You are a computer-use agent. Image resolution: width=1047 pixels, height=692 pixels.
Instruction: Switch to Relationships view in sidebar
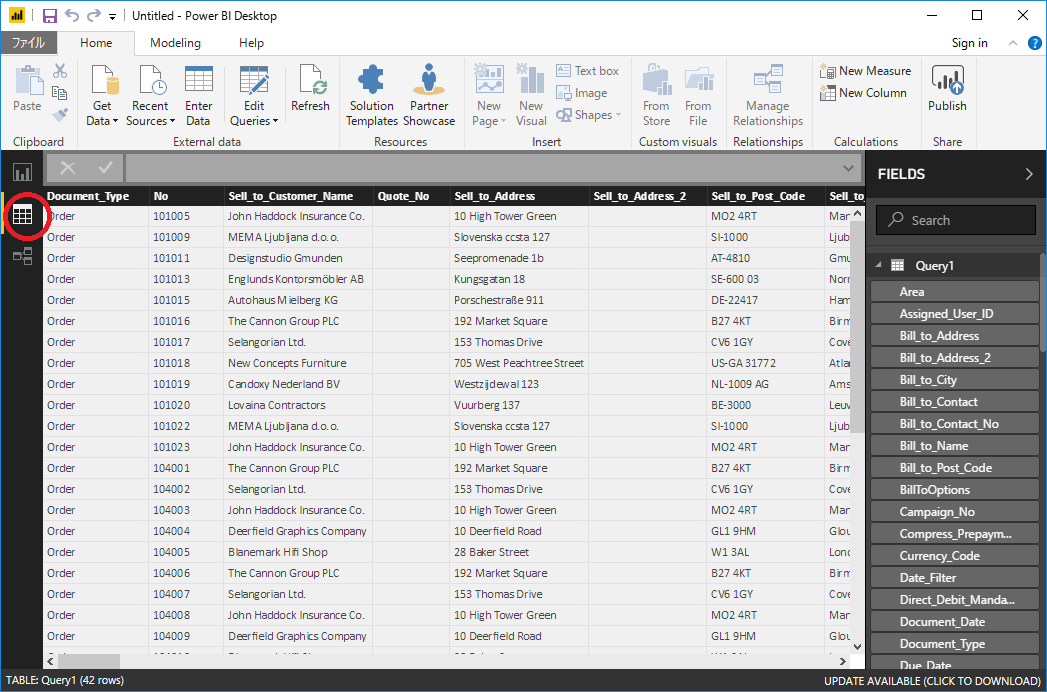coord(22,256)
